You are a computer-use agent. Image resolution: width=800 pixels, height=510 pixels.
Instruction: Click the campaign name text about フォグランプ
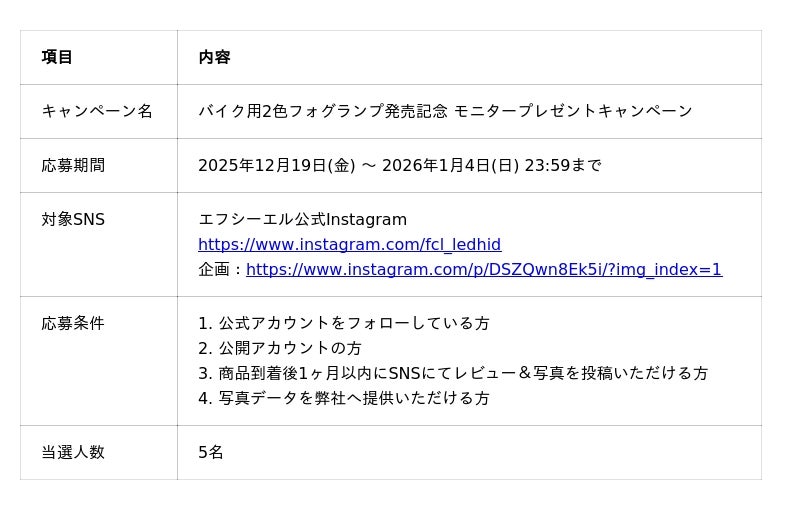pos(445,111)
